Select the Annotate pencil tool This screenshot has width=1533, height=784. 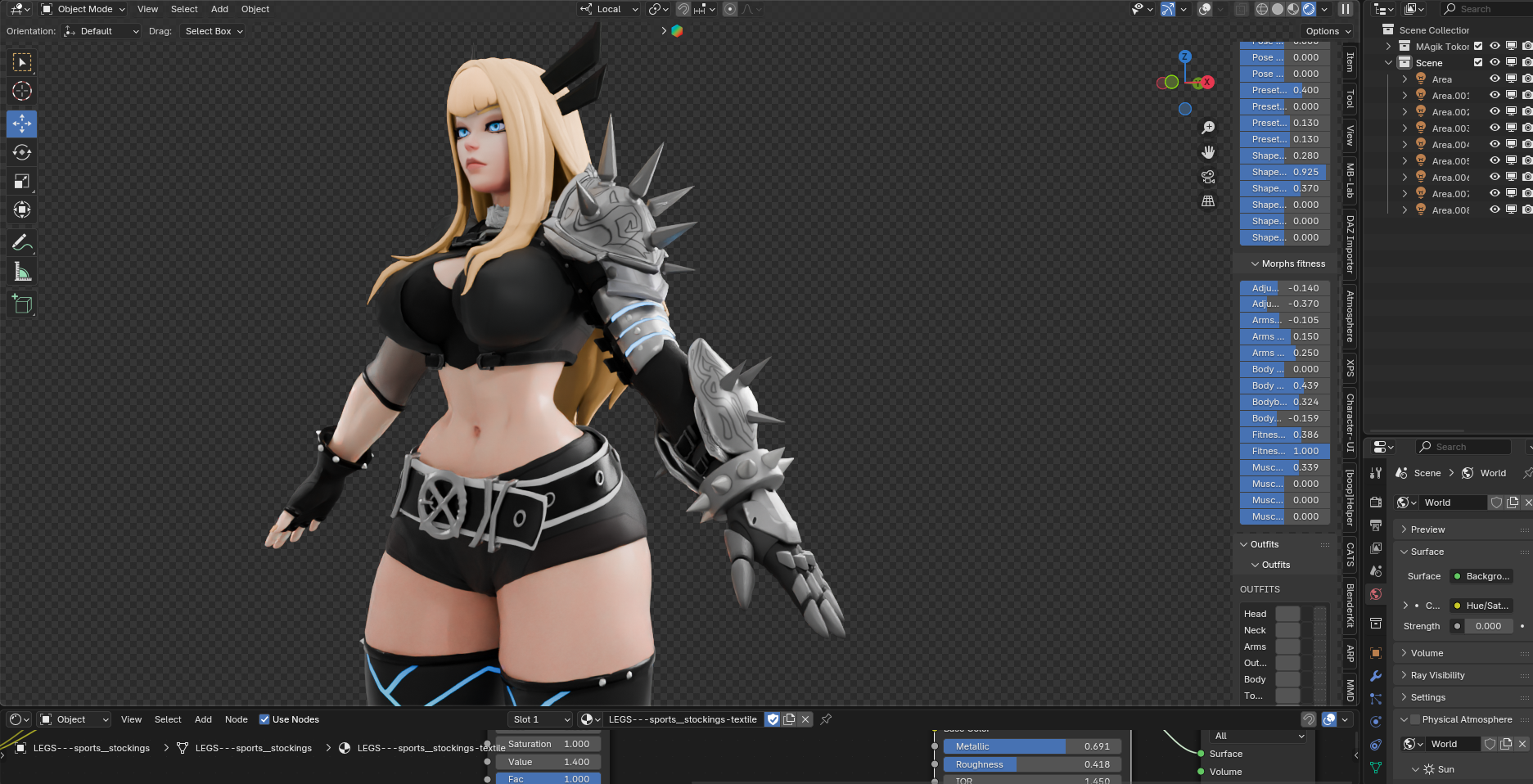22,242
